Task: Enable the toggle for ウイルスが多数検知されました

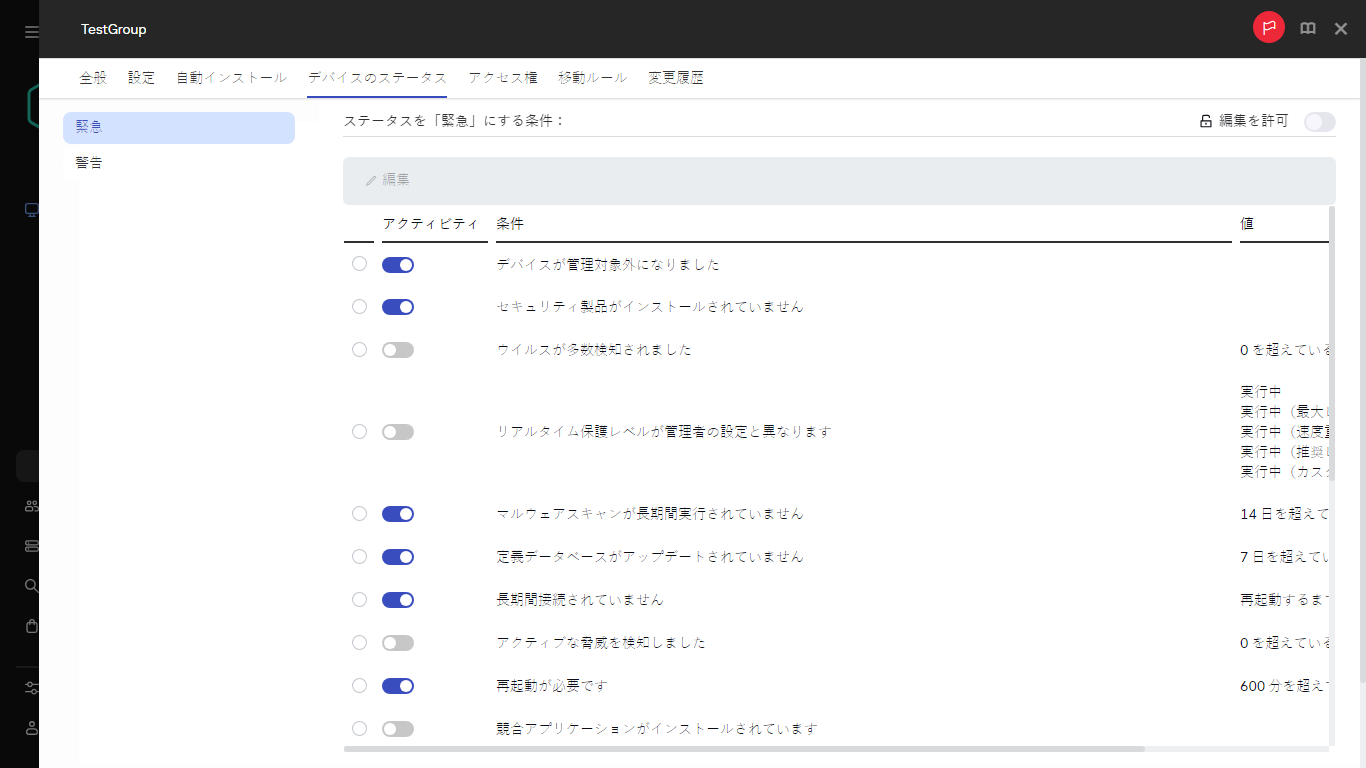Action: 397,349
